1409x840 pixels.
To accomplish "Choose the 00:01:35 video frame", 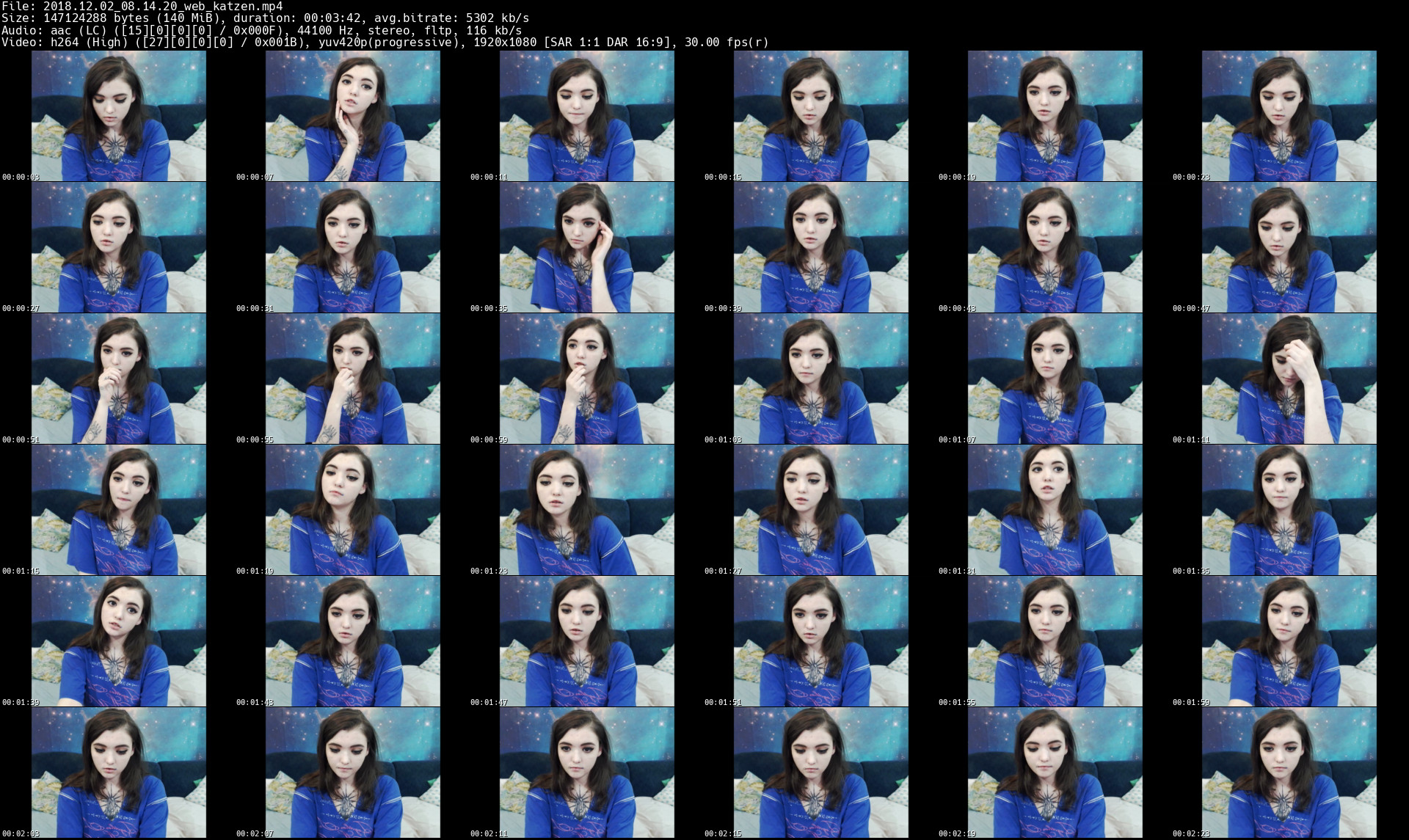I will [1289, 510].
